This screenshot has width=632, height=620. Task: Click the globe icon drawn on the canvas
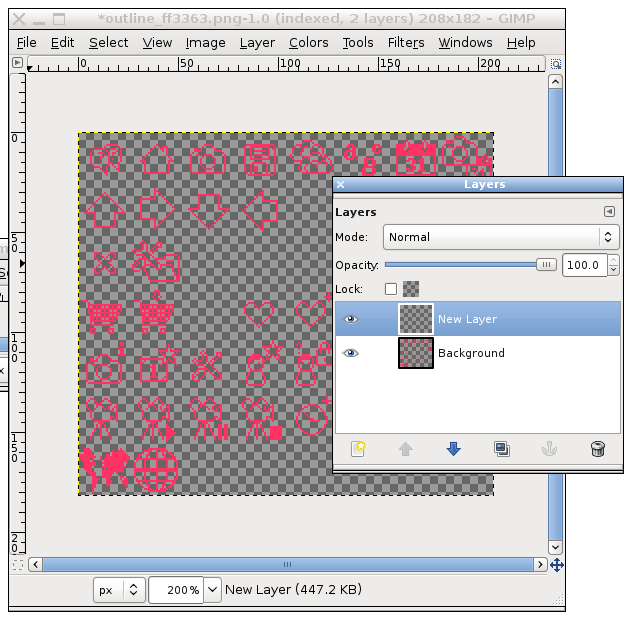pyautogui.click(x=156, y=470)
